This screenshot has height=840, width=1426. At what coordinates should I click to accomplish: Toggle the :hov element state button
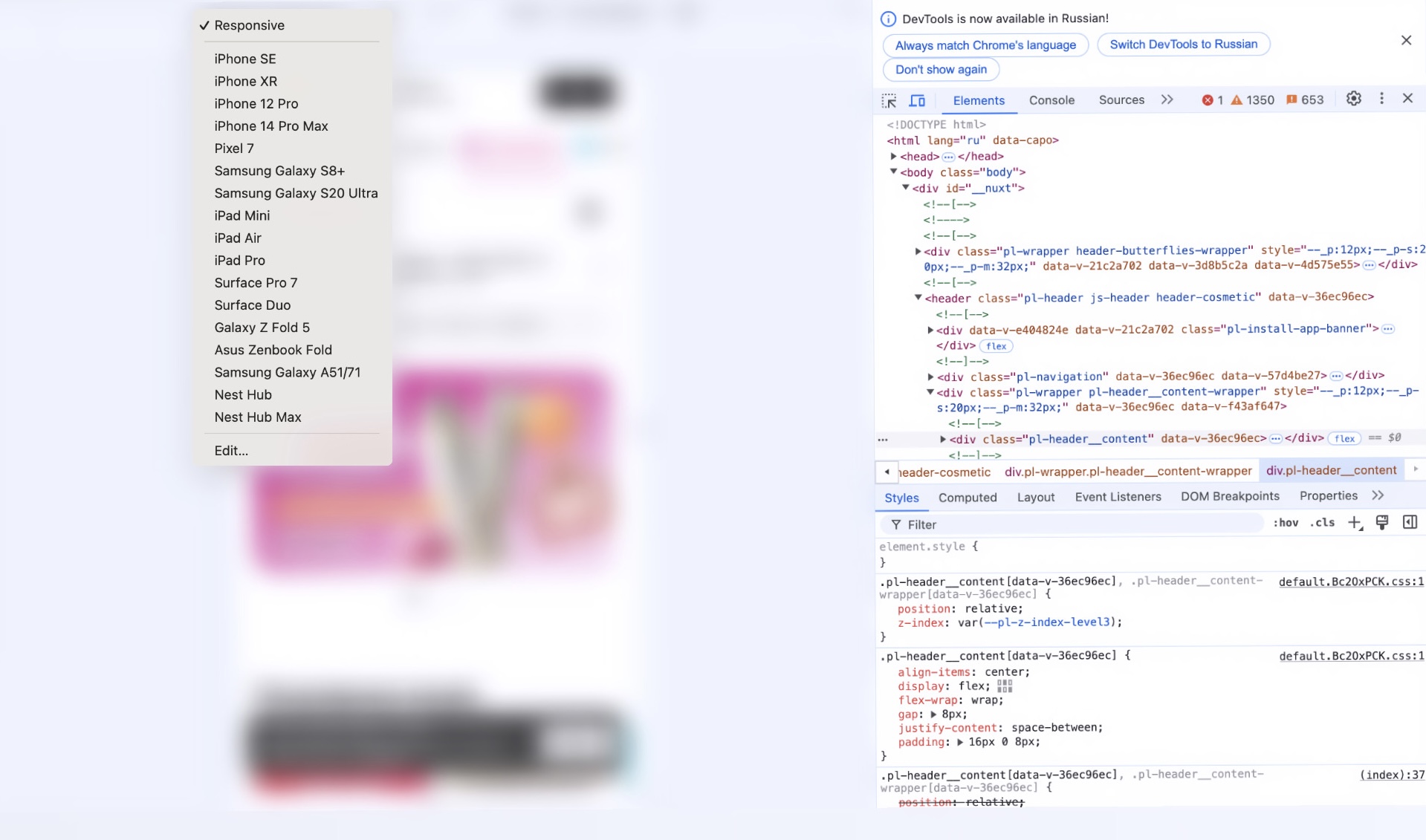(x=1286, y=523)
